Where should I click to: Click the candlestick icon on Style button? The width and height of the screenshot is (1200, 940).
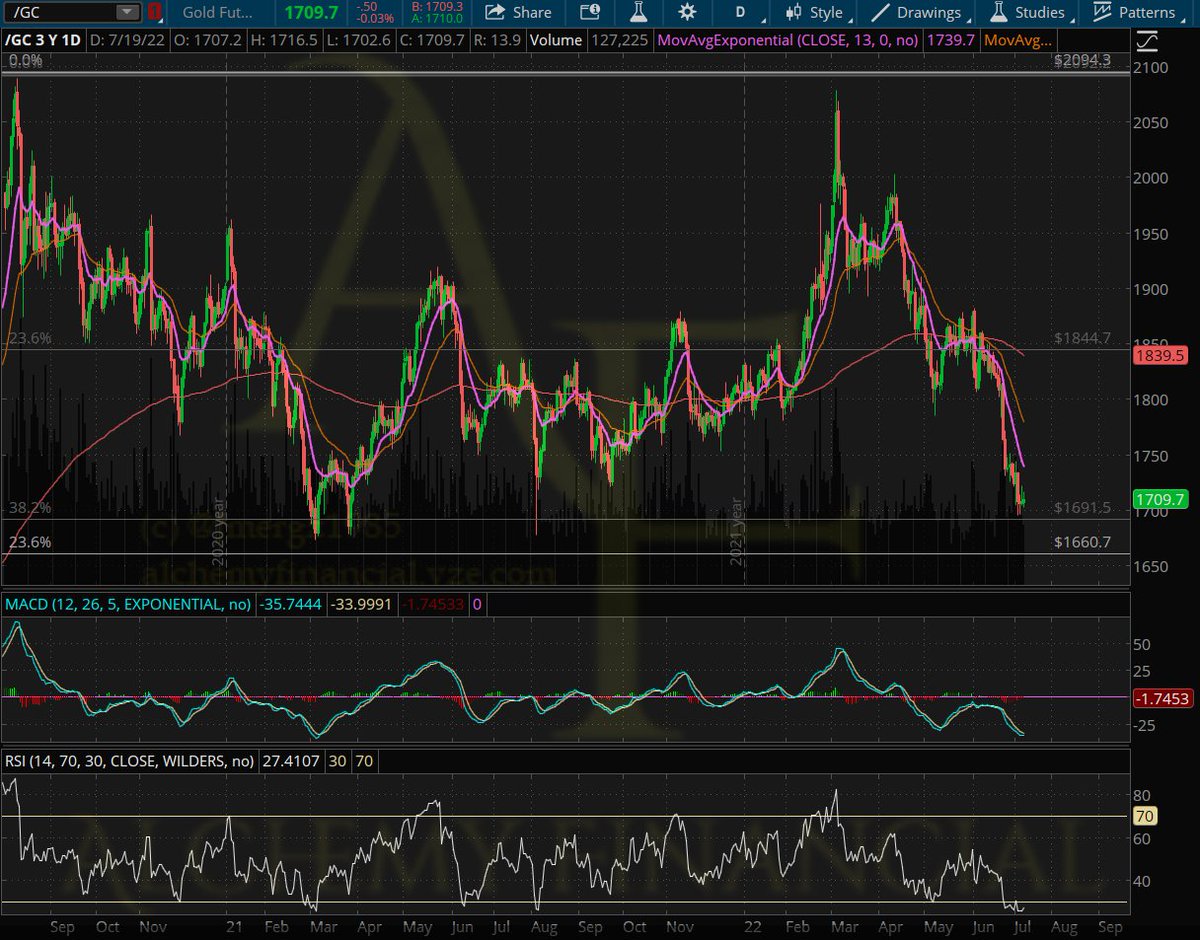coord(794,13)
